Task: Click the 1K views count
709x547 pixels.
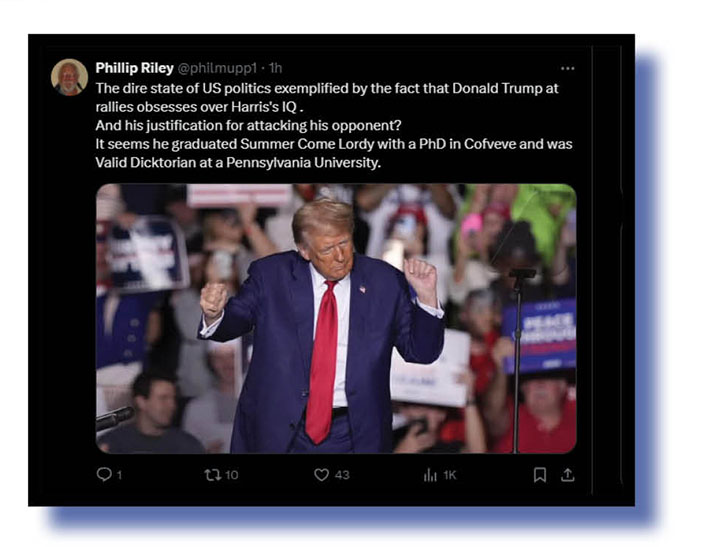Action: 450,475
